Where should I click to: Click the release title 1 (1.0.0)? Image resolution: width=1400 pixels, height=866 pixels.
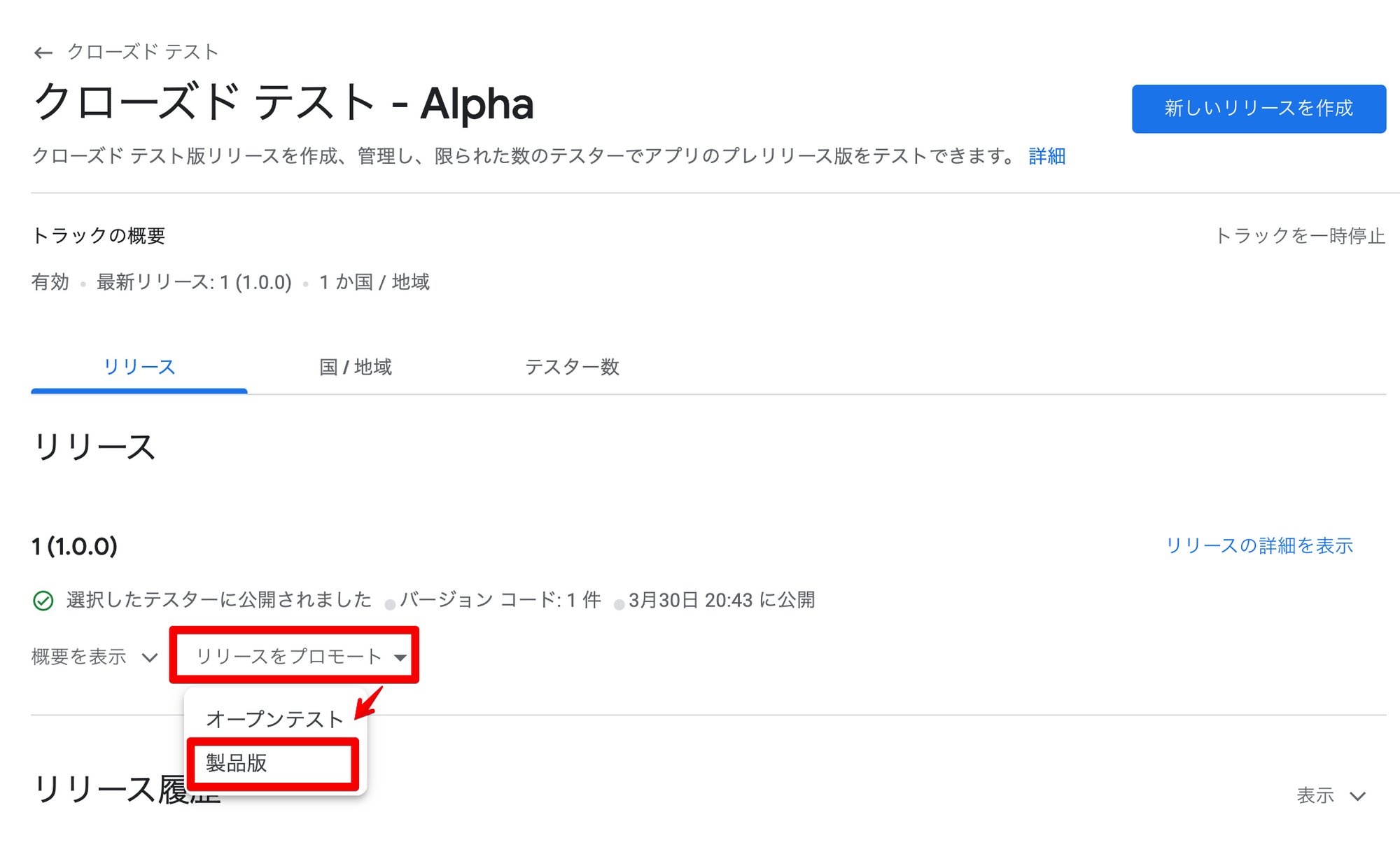click(75, 546)
